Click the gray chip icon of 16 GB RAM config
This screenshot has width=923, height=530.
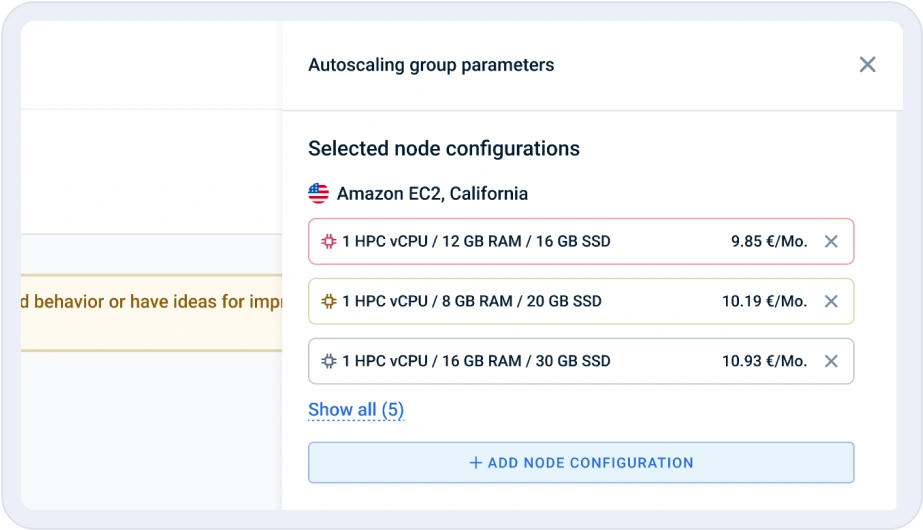[x=328, y=361]
